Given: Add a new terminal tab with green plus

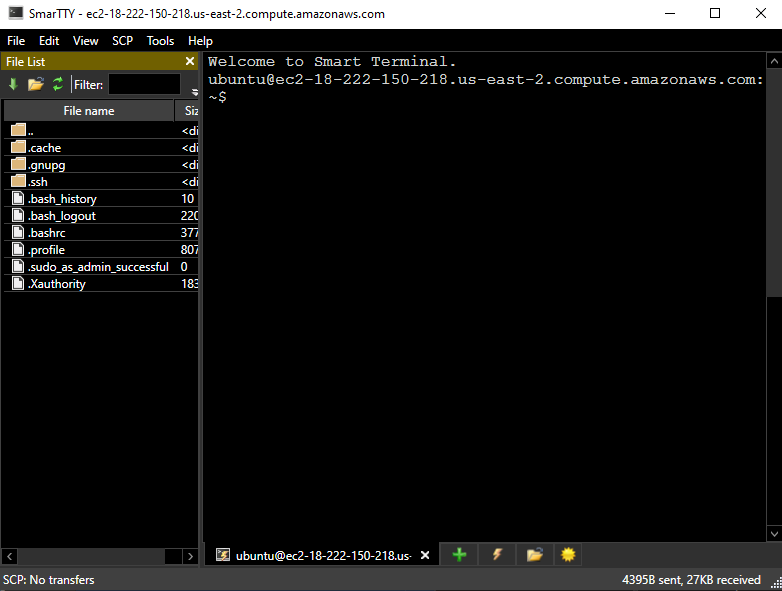Looking at the screenshot, I should [459, 555].
